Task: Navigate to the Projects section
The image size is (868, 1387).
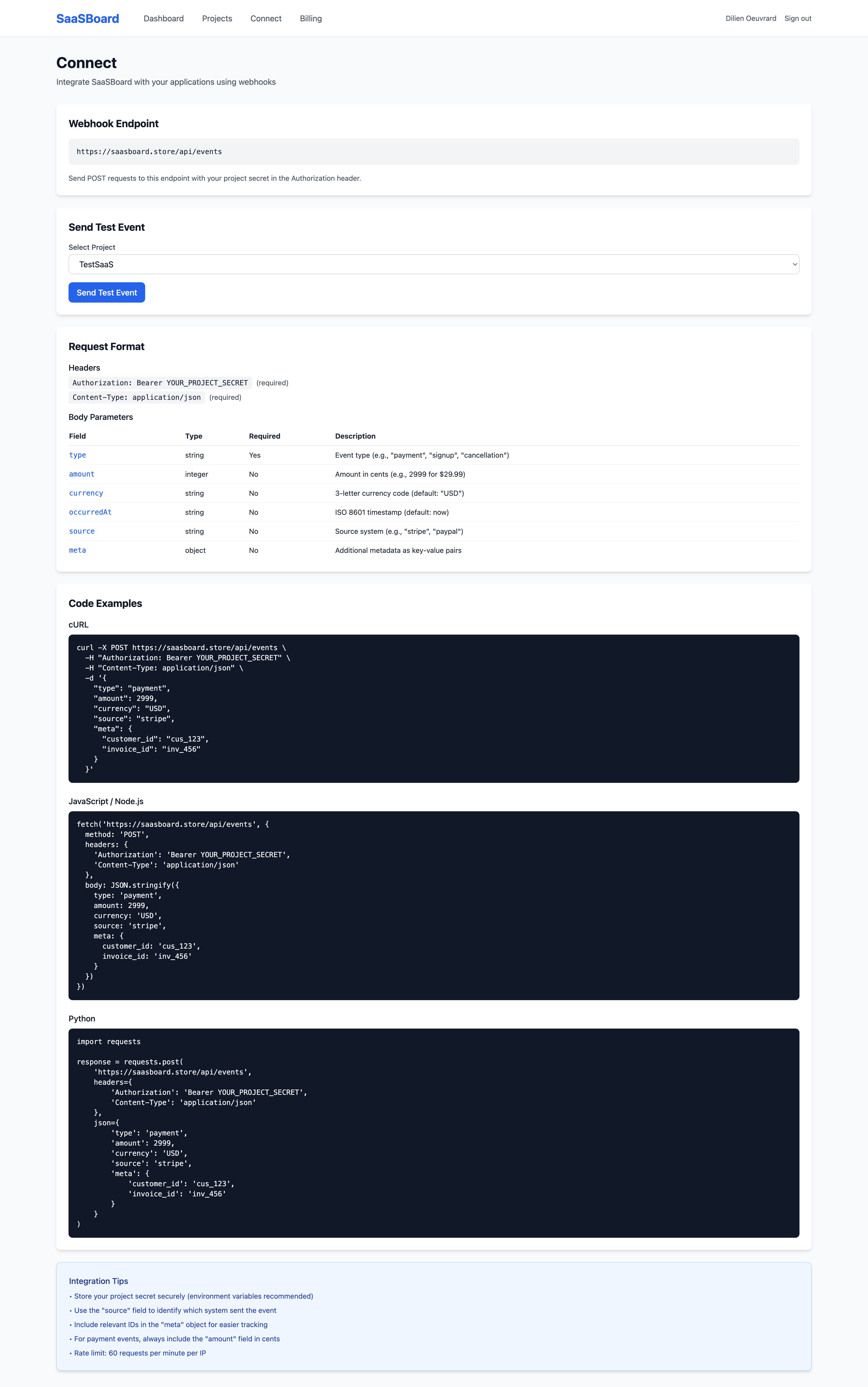Action: coord(216,18)
